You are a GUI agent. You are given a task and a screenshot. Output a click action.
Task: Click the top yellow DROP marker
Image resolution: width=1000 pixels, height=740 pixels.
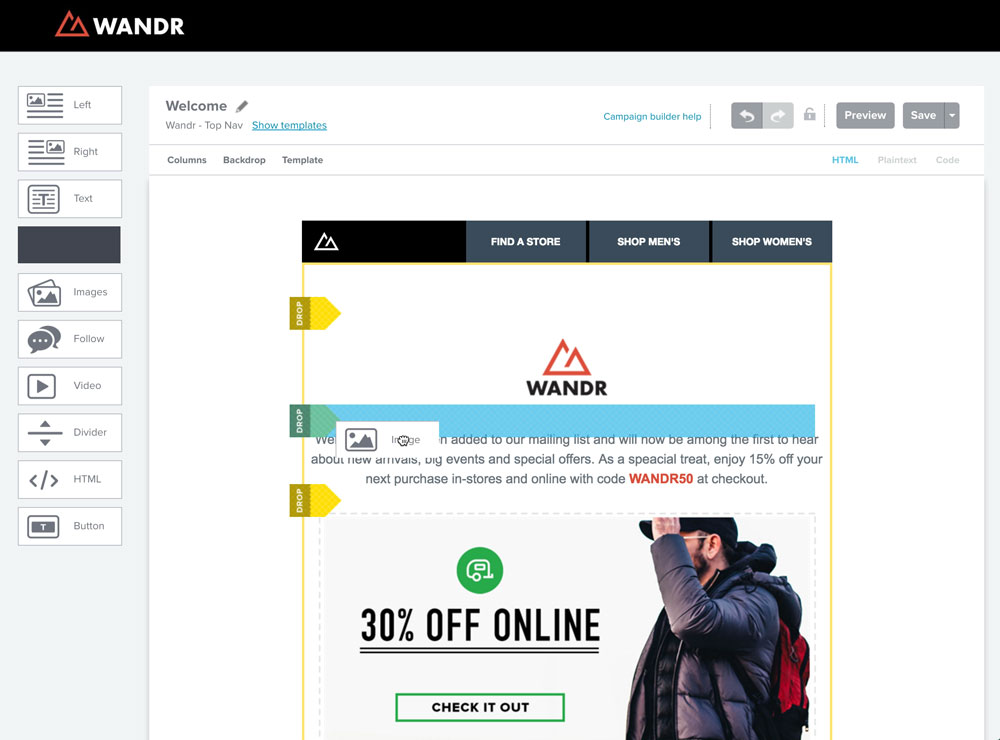[x=315, y=313]
